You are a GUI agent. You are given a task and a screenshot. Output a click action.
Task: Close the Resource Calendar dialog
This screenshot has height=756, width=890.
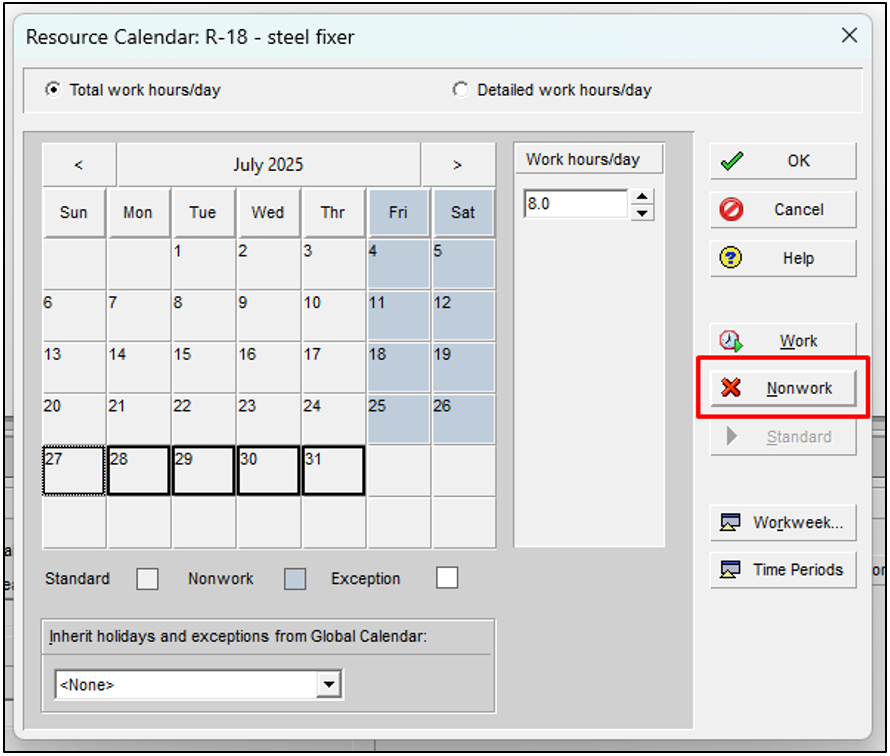849,36
